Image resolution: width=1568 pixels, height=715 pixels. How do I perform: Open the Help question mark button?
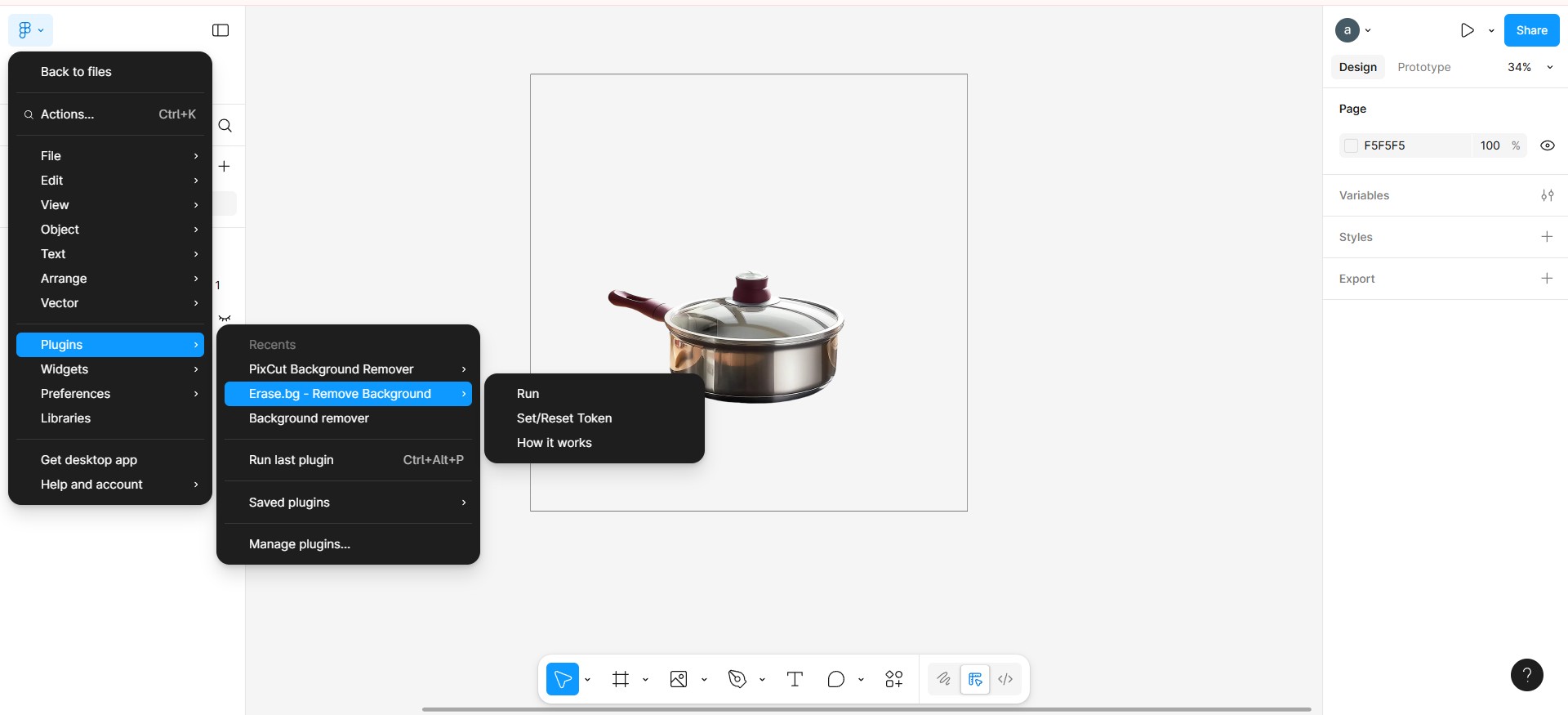tap(1526, 675)
